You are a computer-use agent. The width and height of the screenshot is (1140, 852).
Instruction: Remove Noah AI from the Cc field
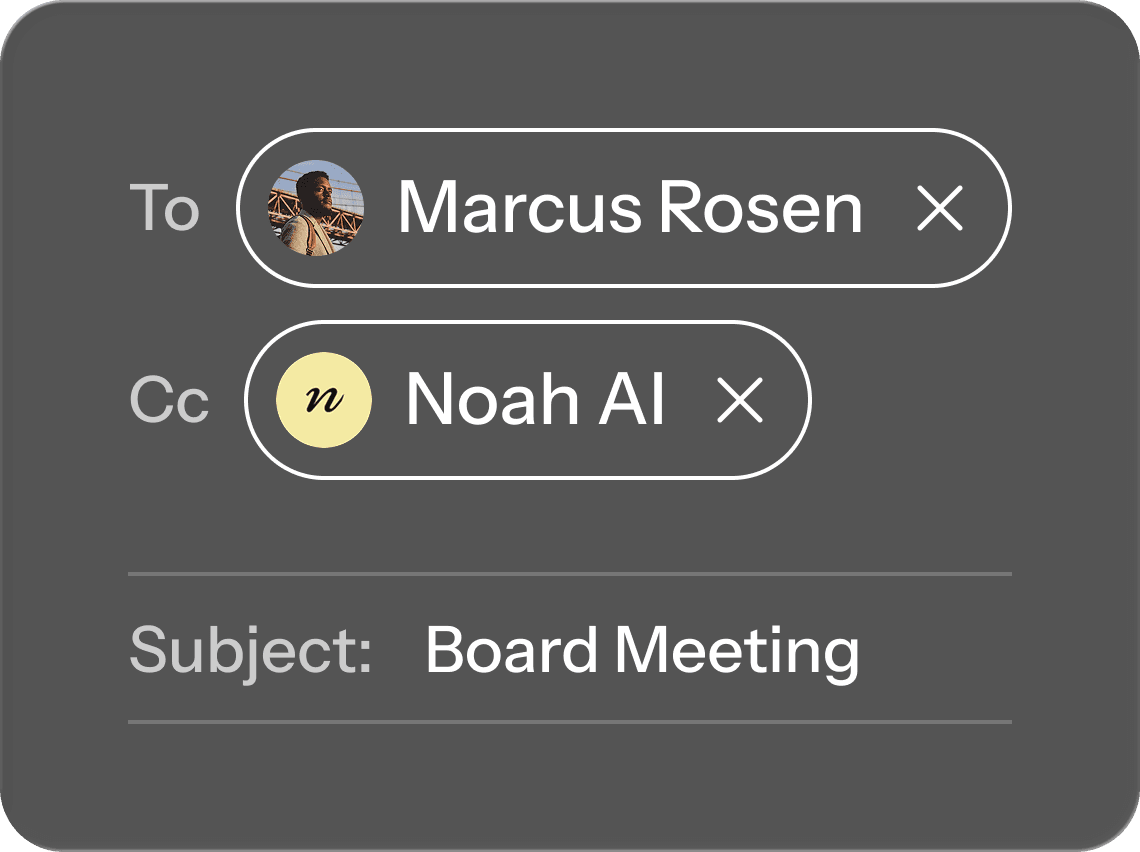click(740, 399)
